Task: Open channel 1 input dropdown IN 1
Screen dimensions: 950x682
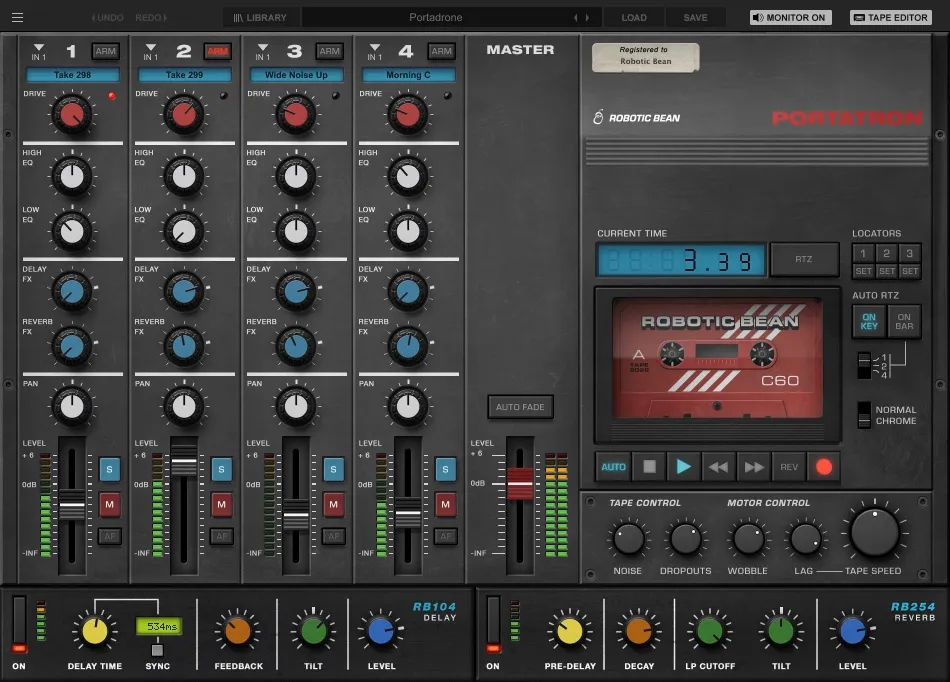Action: pyautogui.click(x=39, y=51)
